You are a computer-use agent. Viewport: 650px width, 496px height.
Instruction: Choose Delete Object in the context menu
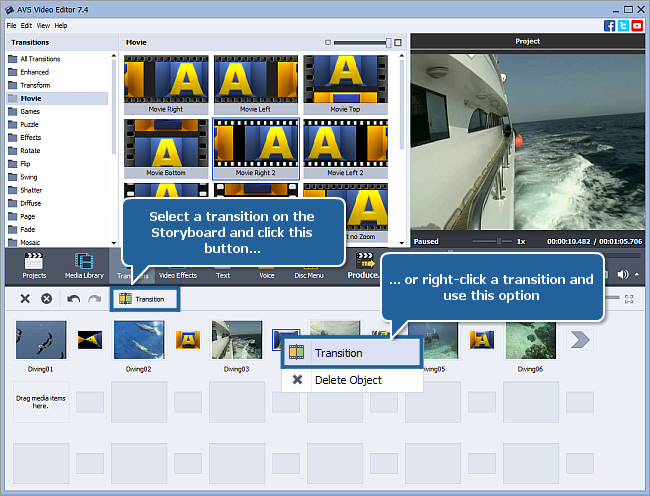click(x=352, y=380)
